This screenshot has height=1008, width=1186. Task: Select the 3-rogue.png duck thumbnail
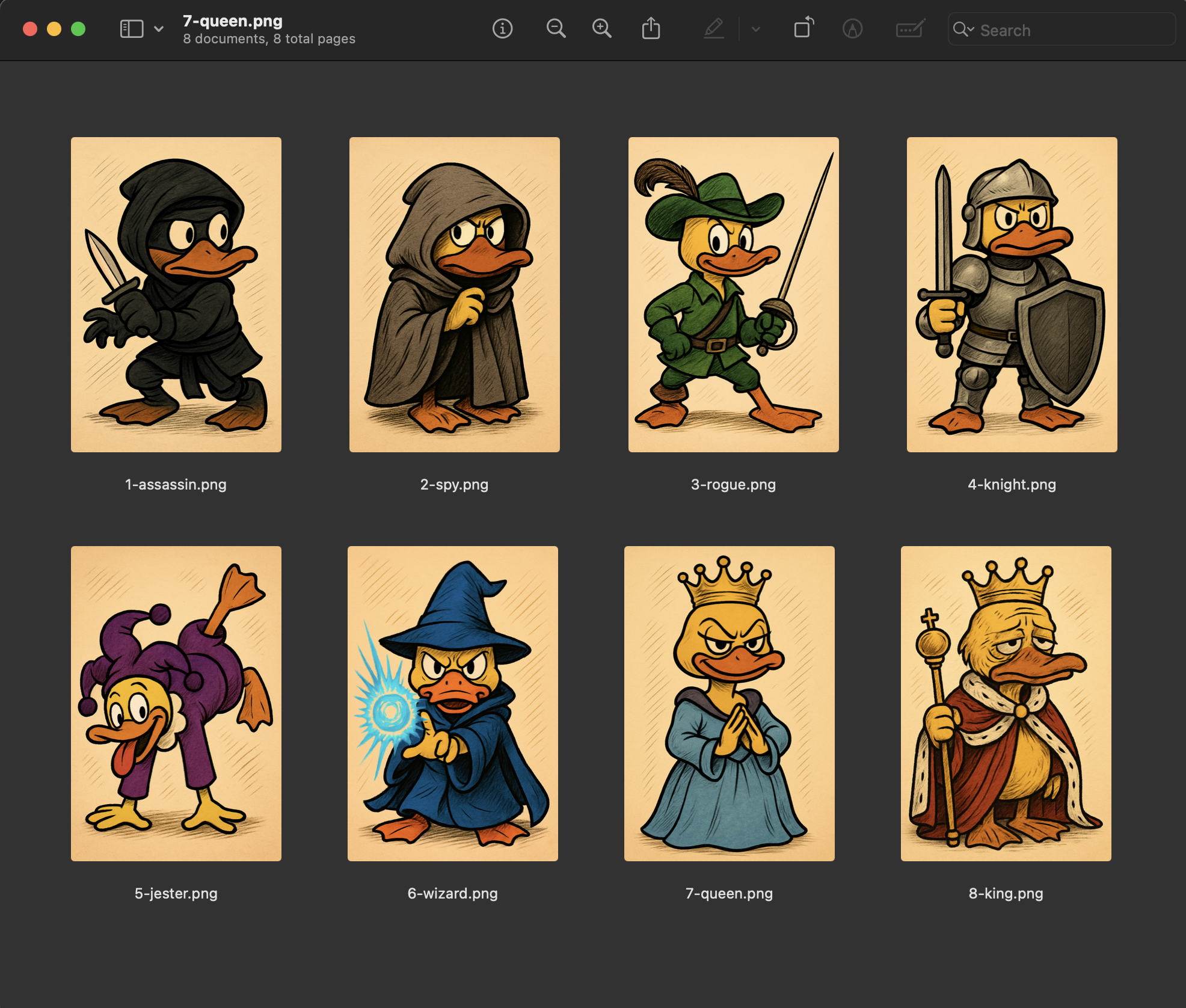tap(733, 294)
